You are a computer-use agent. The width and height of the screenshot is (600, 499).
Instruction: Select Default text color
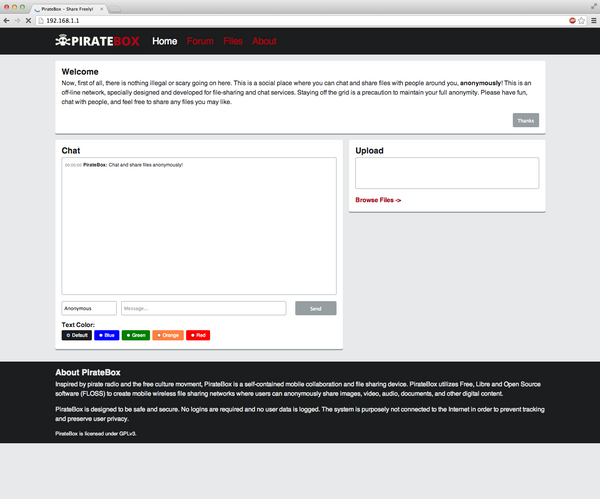click(77, 335)
